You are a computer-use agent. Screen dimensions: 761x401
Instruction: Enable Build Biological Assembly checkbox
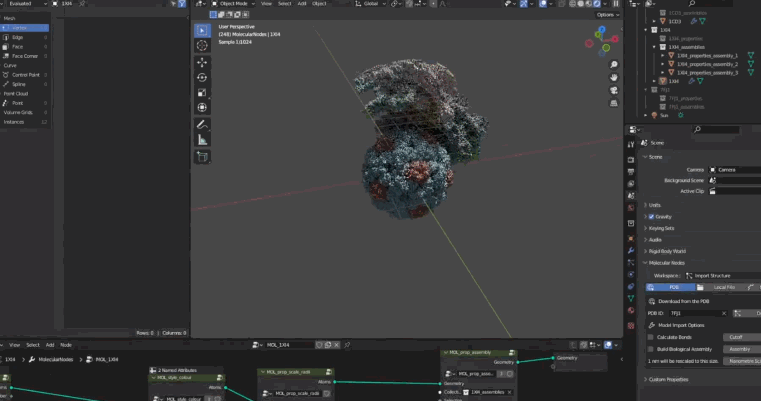(x=651, y=349)
